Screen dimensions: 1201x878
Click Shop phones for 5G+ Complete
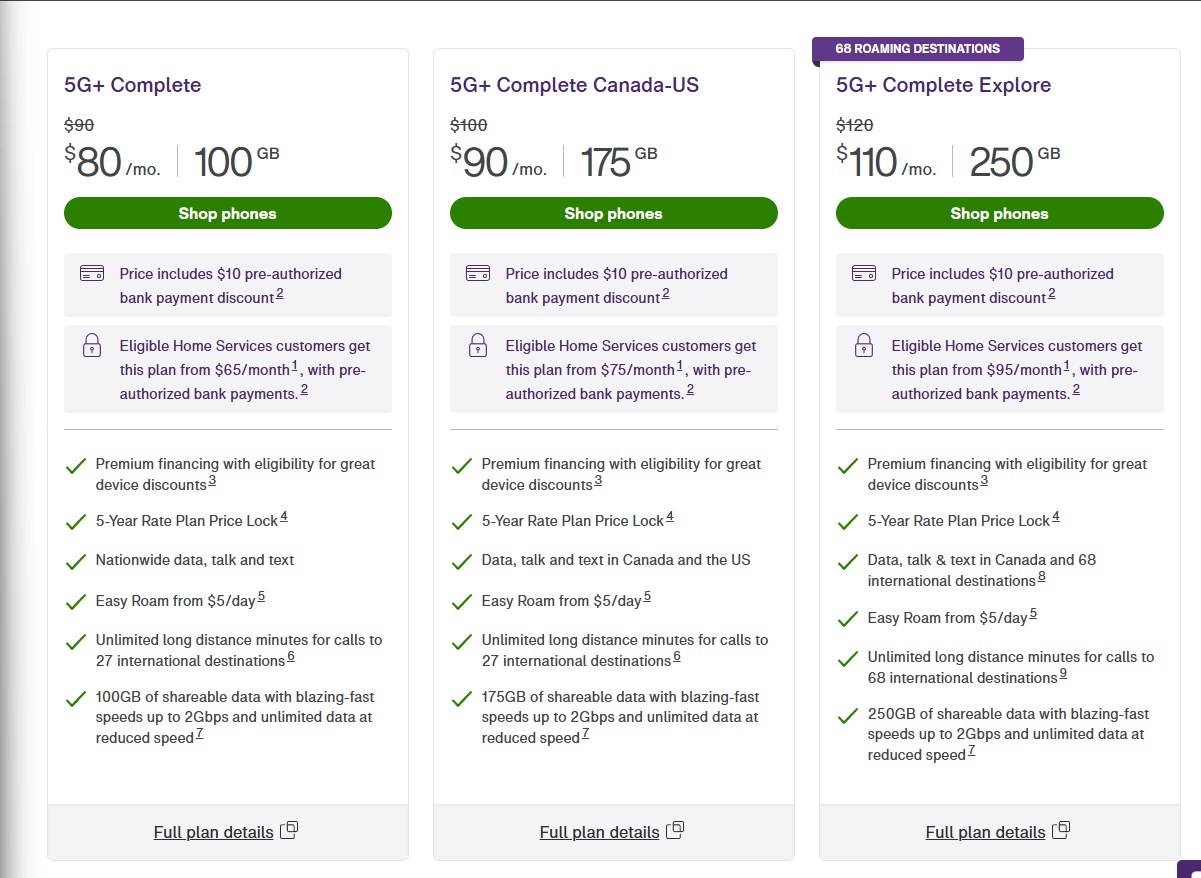pos(227,213)
